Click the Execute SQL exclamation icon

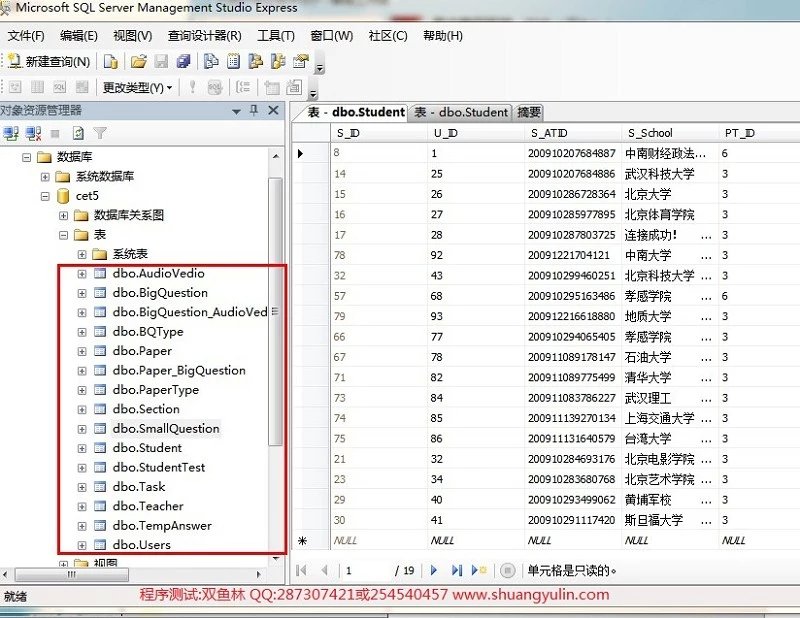pyautogui.click(x=192, y=87)
